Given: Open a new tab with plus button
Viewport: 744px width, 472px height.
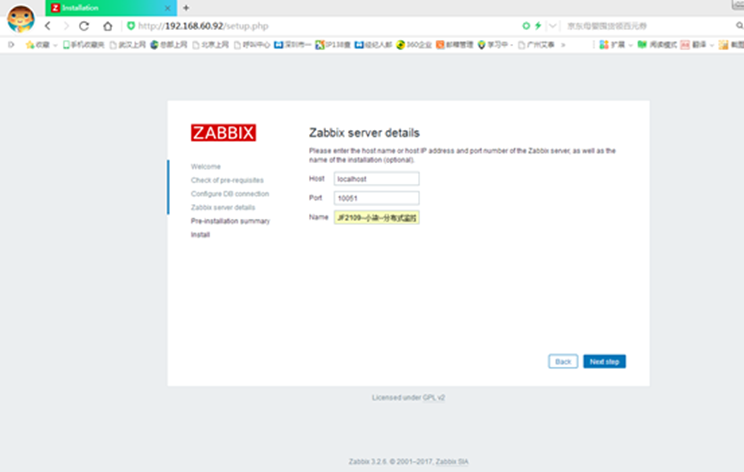Looking at the screenshot, I should (186, 8).
